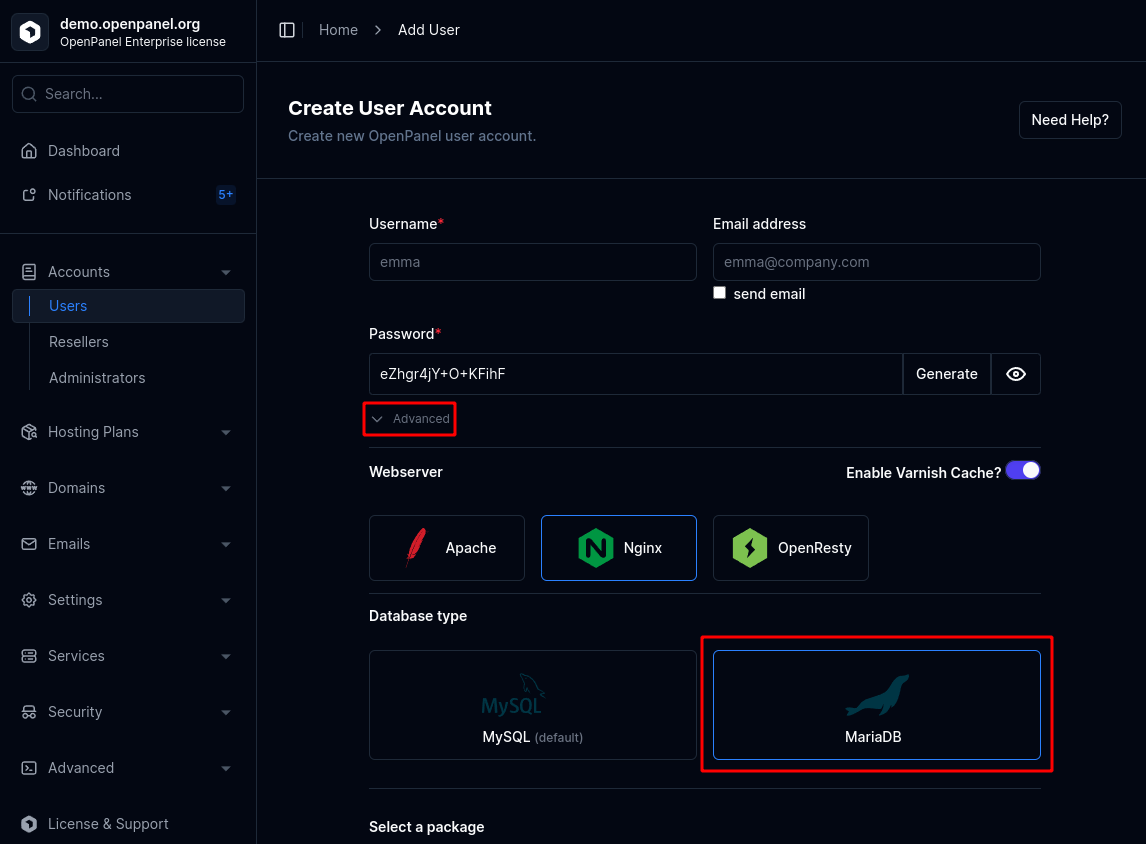This screenshot has height=844, width=1146.
Task: Click the Domains globe icon
Action: tap(29, 487)
